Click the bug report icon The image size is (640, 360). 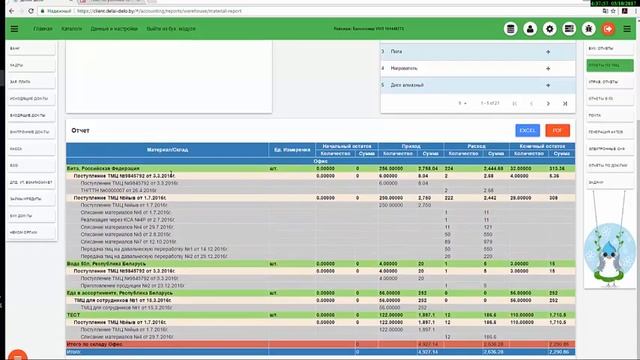tap(589, 29)
